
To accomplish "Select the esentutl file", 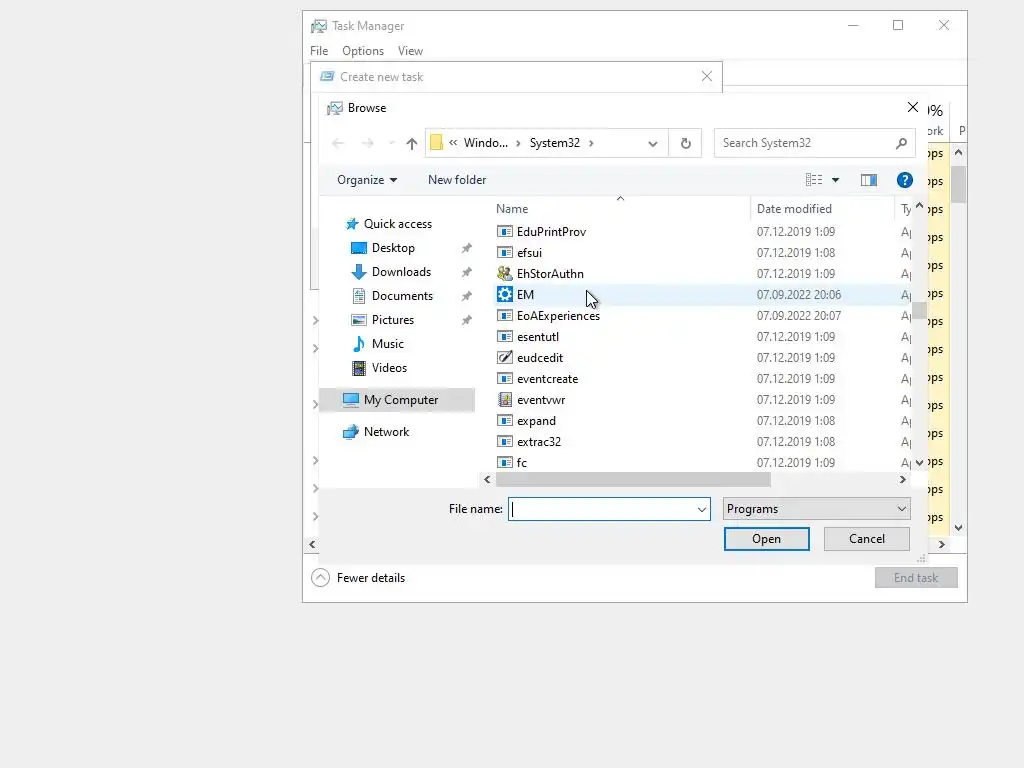I will click(538, 337).
